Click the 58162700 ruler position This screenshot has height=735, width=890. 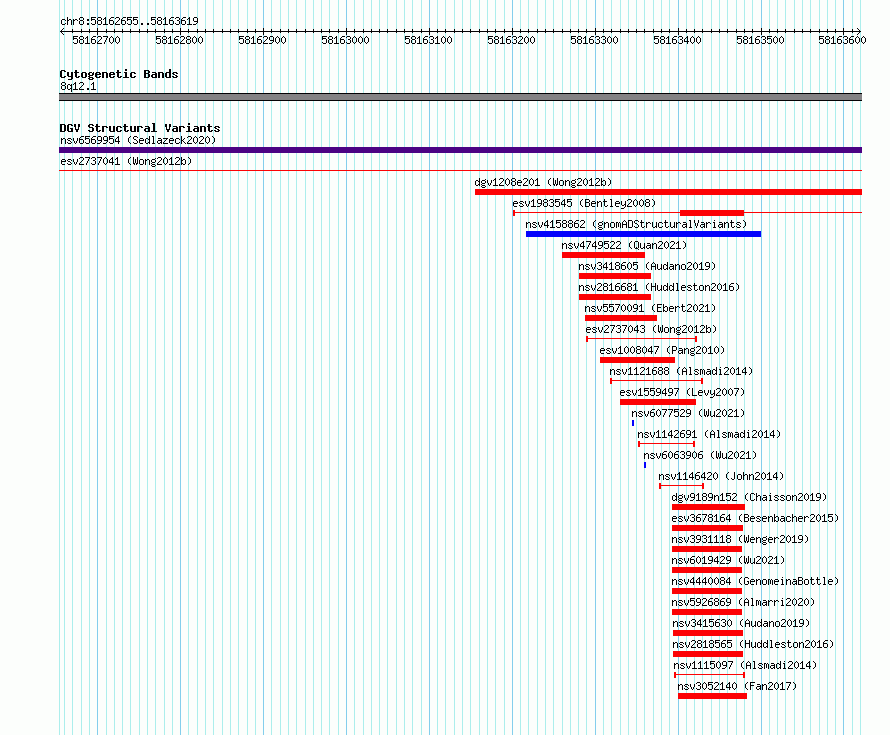[96, 40]
